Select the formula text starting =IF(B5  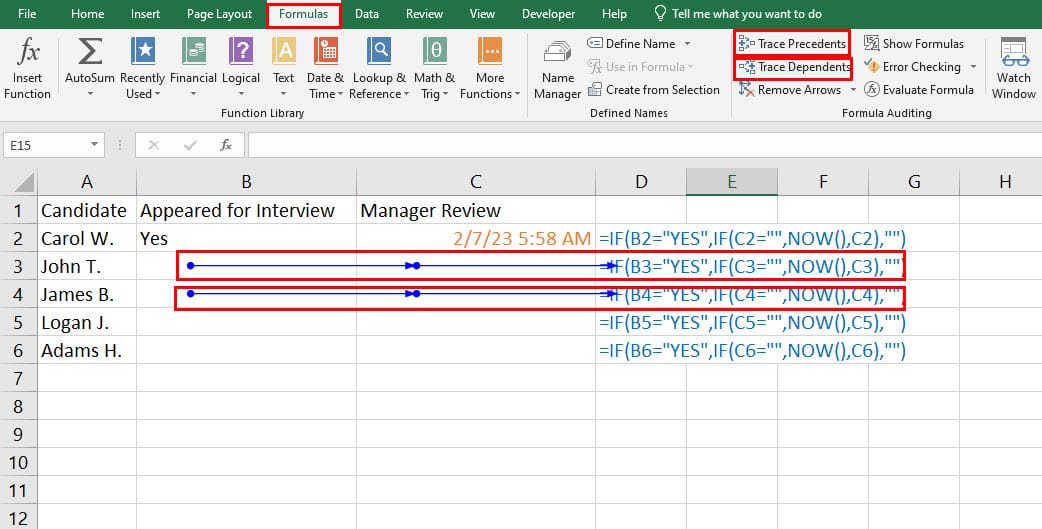[752, 322]
